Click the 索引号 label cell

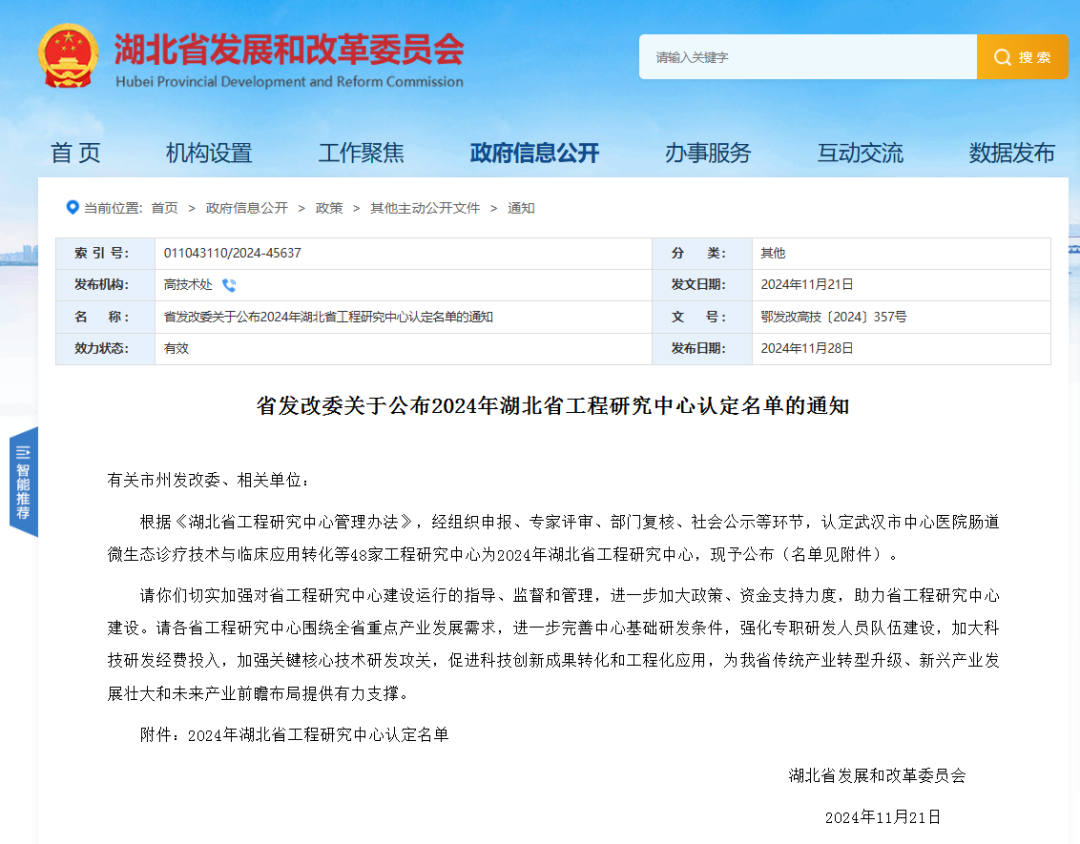105,253
